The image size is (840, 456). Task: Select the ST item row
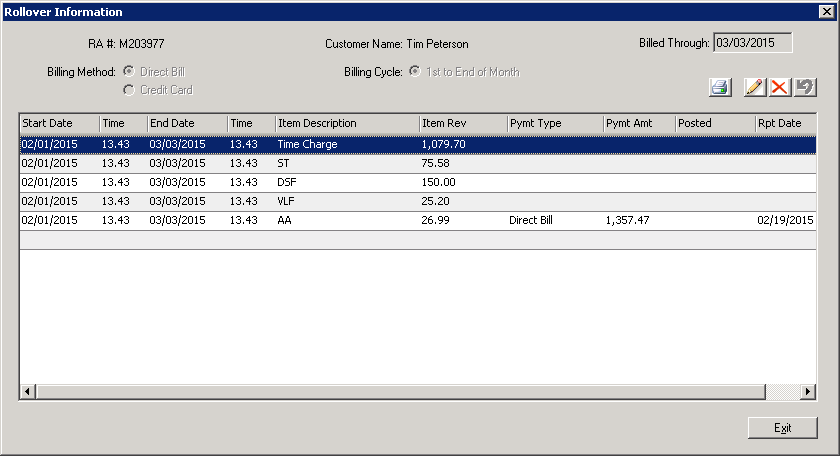tap(418, 163)
